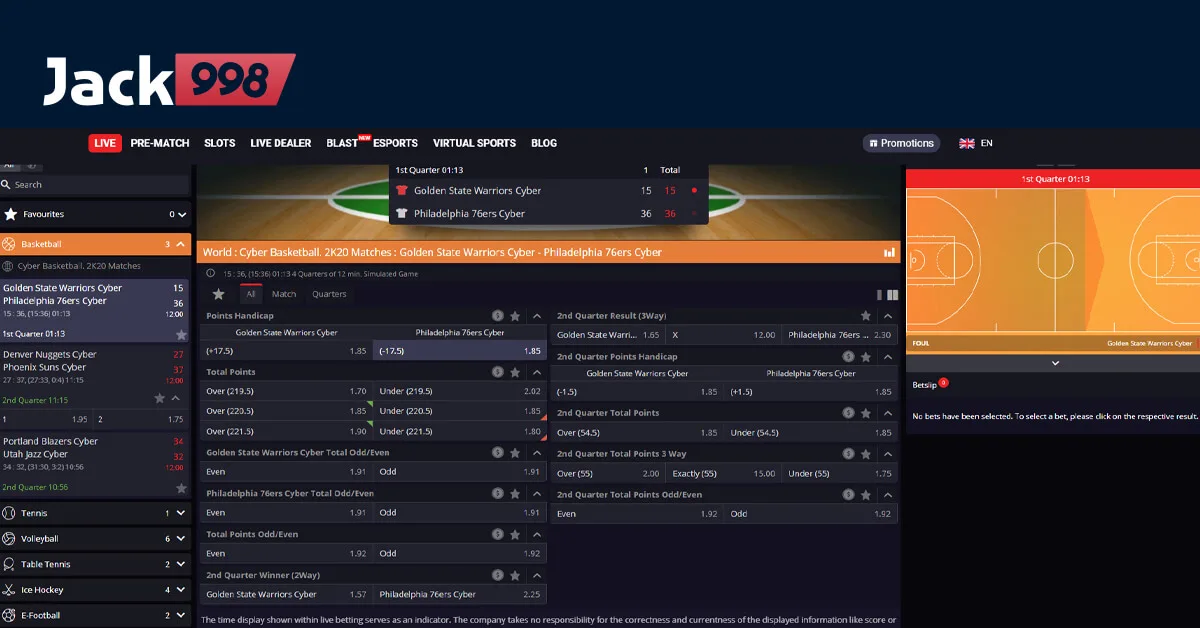Collapse the court view with down chevron
The image size is (1200, 628).
[x=1055, y=363]
